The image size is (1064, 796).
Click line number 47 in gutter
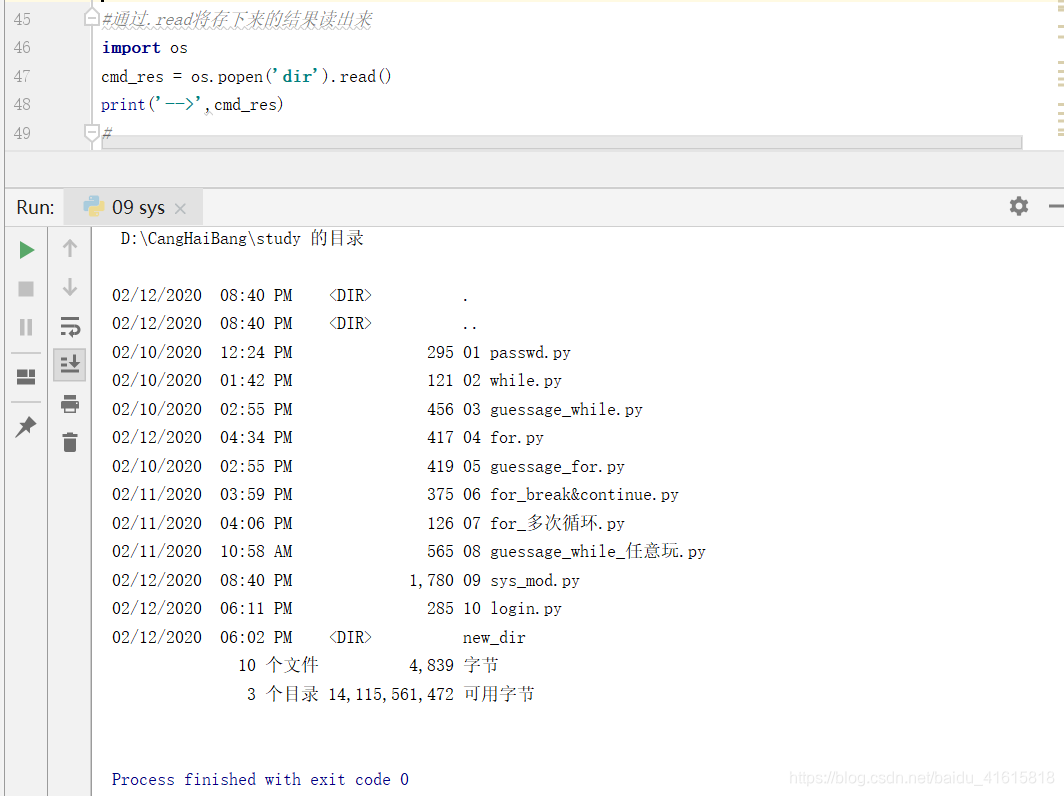pos(22,76)
